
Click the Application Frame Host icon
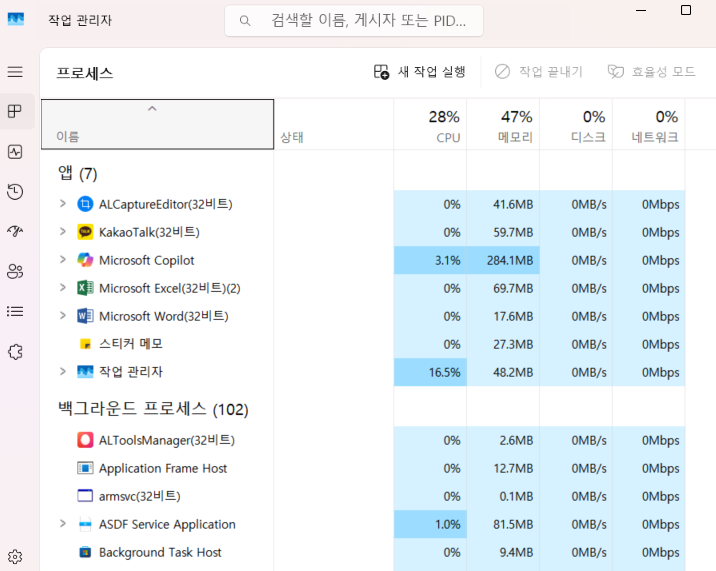[85, 468]
